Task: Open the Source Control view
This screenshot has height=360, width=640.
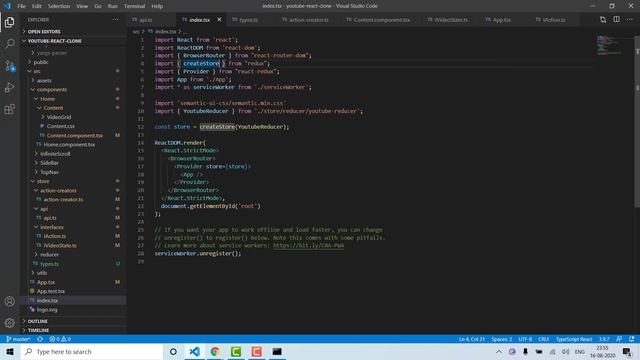Action: click(x=9, y=66)
